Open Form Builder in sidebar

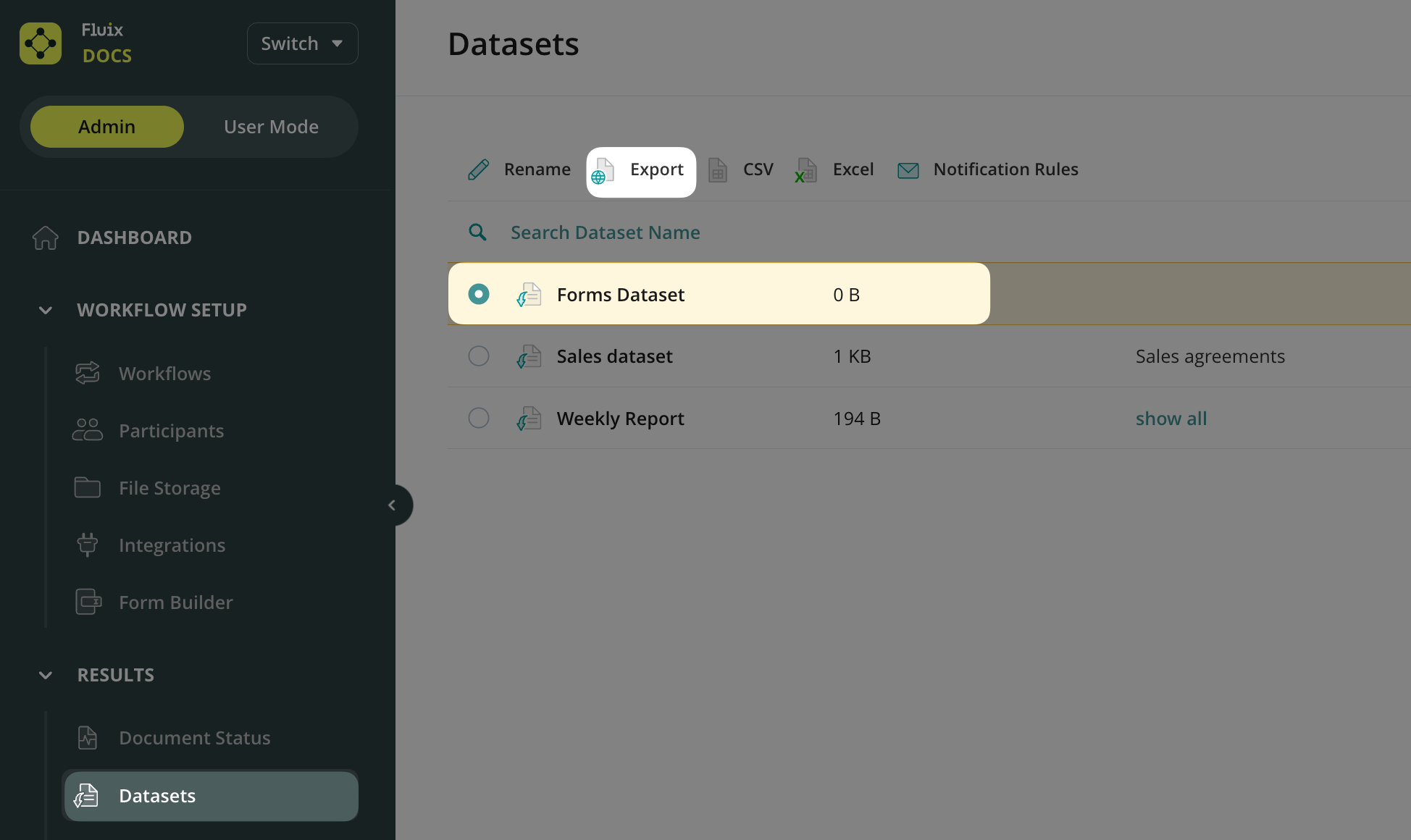tap(175, 602)
